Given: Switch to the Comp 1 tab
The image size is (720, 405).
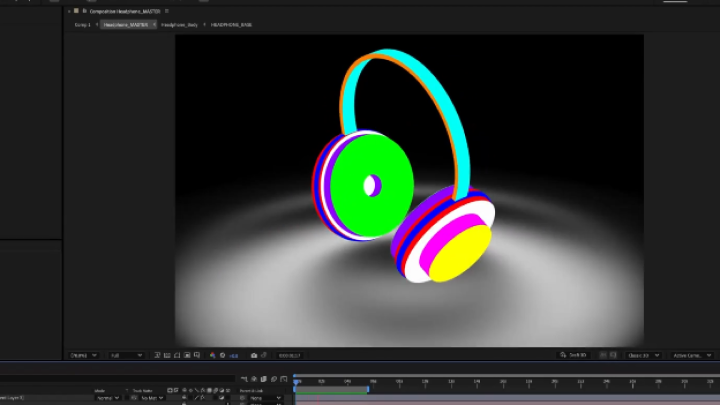Looking at the screenshot, I should pyautogui.click(x=82, y=24).
